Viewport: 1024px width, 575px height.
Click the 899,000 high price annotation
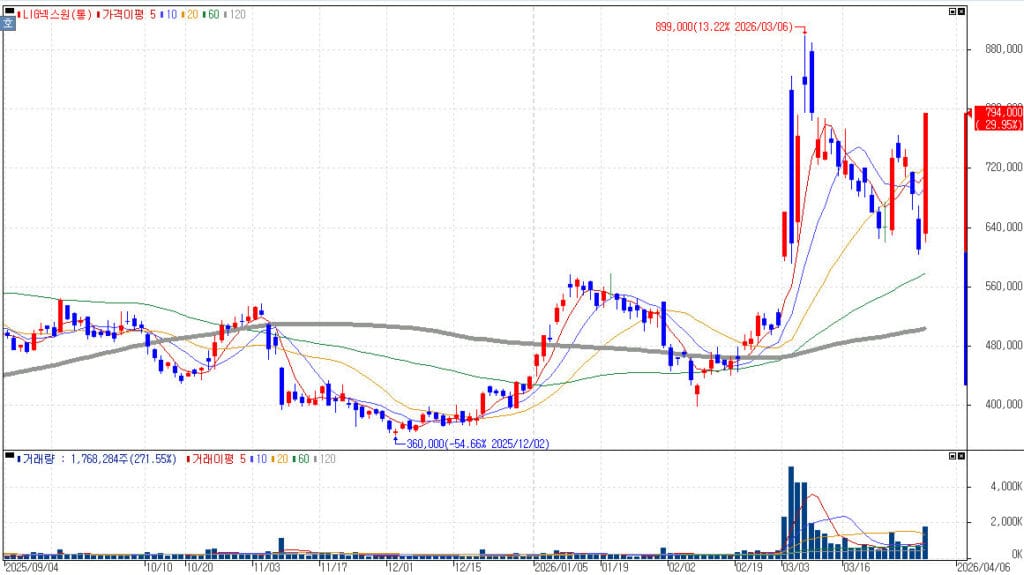(742, 30)
